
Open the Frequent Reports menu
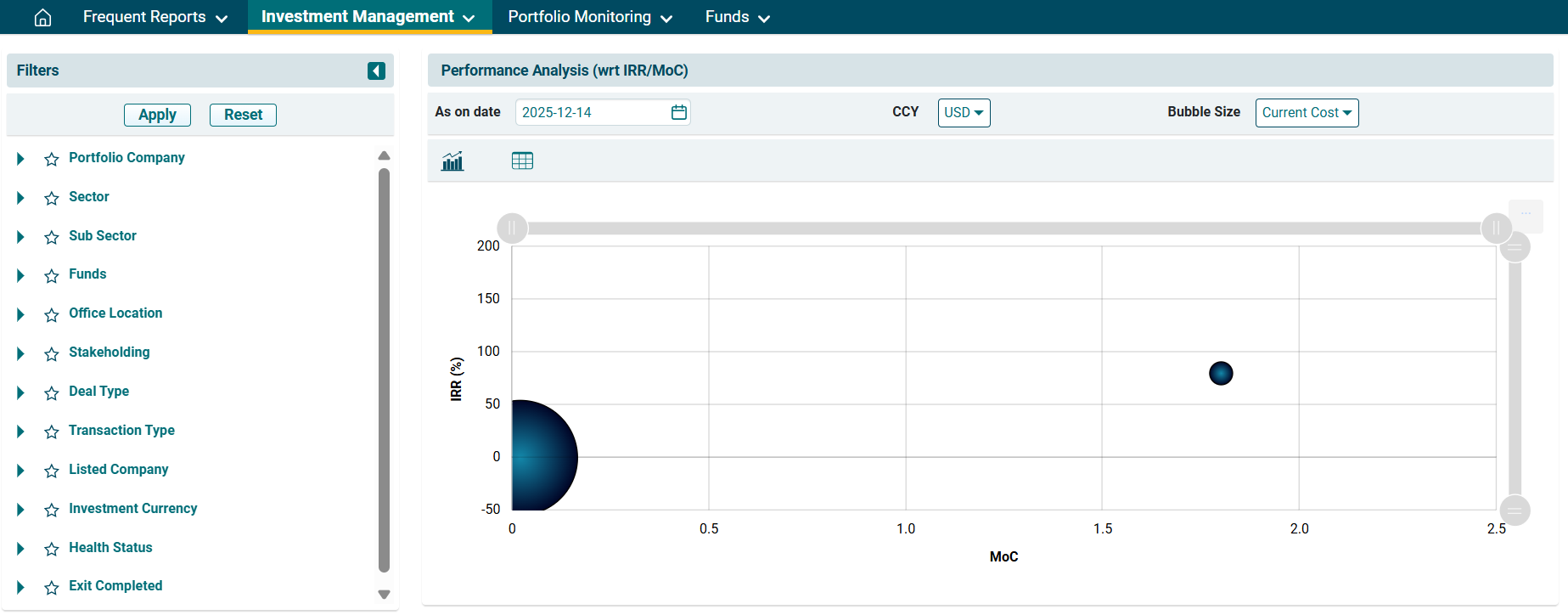pyautogui.click(x=155, y=17)
